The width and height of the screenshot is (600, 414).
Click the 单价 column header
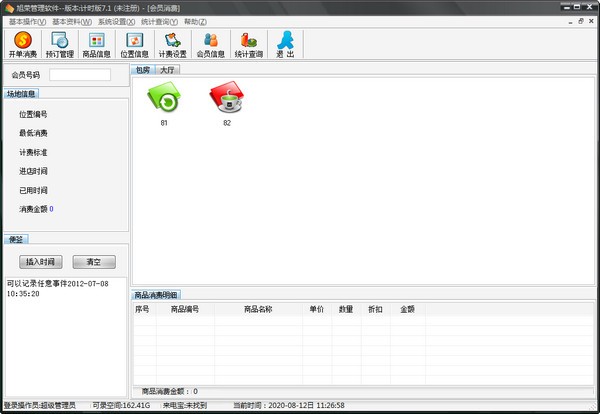317,309
